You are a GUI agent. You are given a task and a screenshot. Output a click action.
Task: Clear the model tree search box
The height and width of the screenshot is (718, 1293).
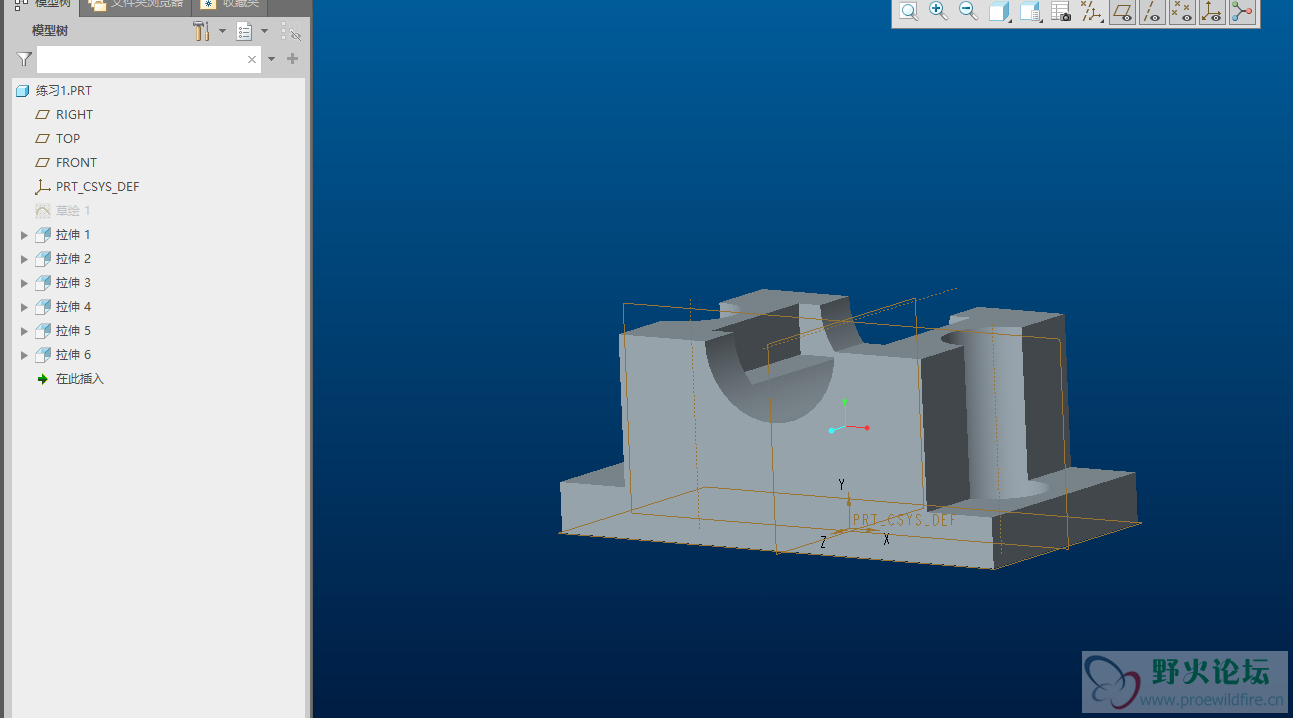tap(252, 60)
